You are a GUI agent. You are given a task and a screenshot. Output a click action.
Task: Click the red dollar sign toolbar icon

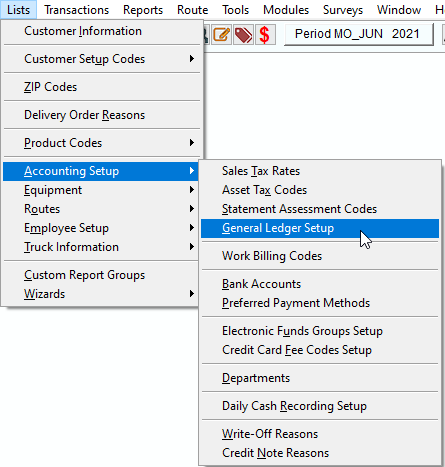coord(265,35)
